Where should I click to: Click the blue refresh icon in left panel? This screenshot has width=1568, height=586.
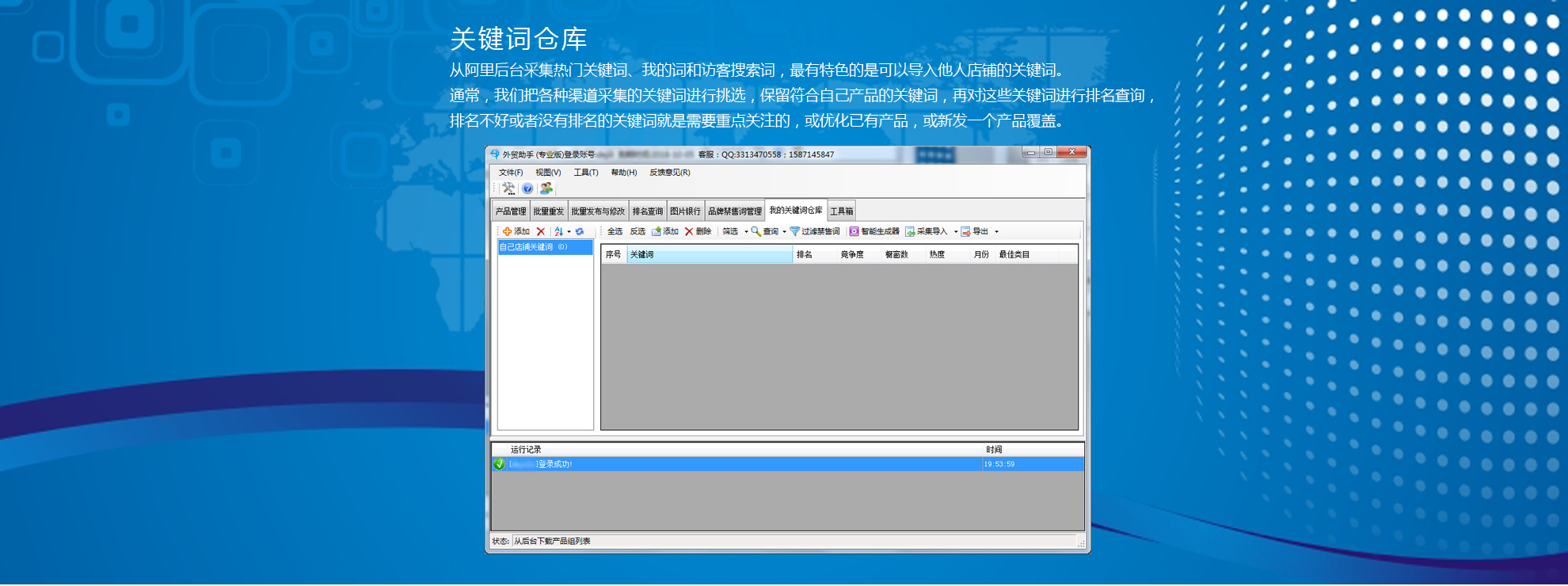[580, 232]
